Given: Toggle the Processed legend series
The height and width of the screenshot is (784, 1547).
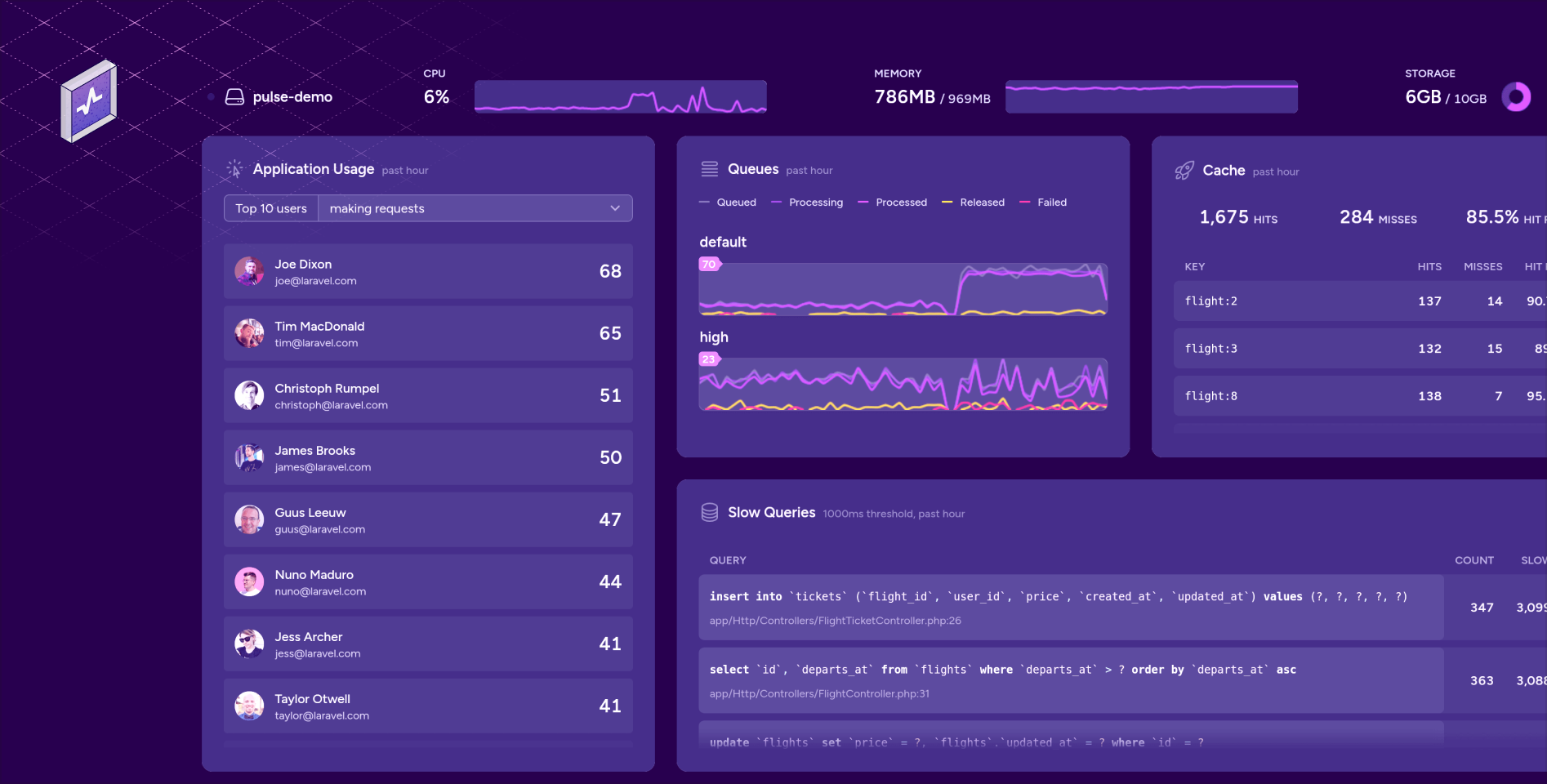Looking at the screenshot, I should tap(892, 203).
